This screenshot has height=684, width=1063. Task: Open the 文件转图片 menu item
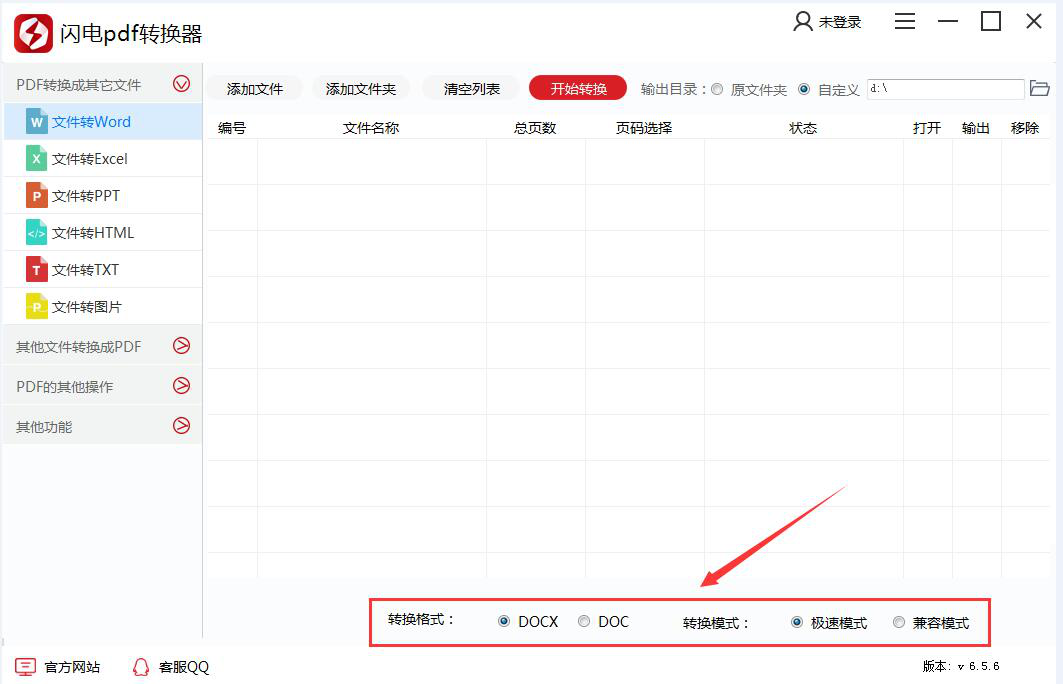tap(103, 306)
